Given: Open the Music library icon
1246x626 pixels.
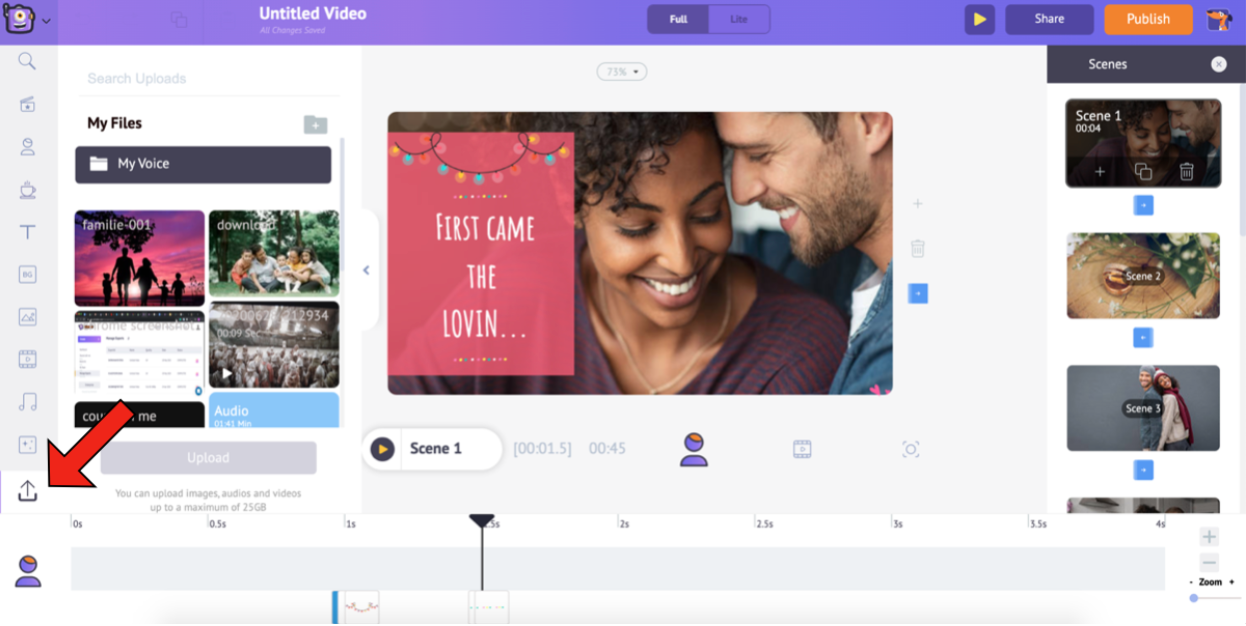Looking at the screenshot, I should click(x=27, y=402).
